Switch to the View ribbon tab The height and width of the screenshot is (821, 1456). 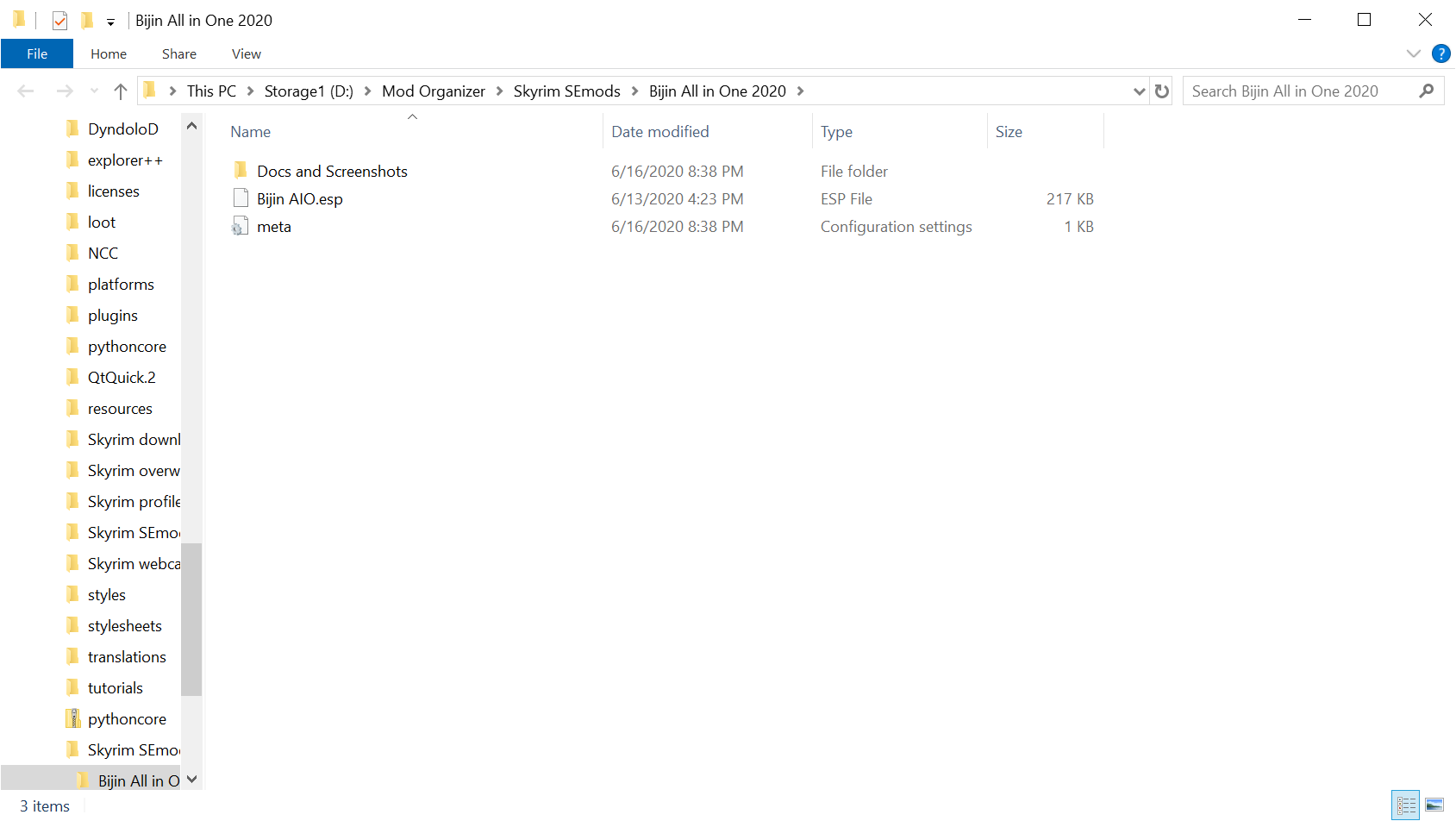point(247,53)
